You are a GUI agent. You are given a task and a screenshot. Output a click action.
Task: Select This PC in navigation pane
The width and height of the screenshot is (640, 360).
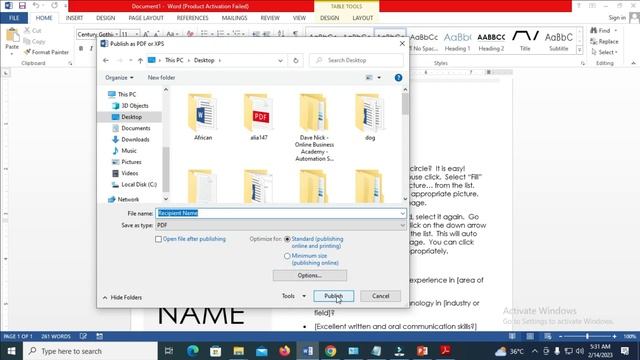pos(127,94)
